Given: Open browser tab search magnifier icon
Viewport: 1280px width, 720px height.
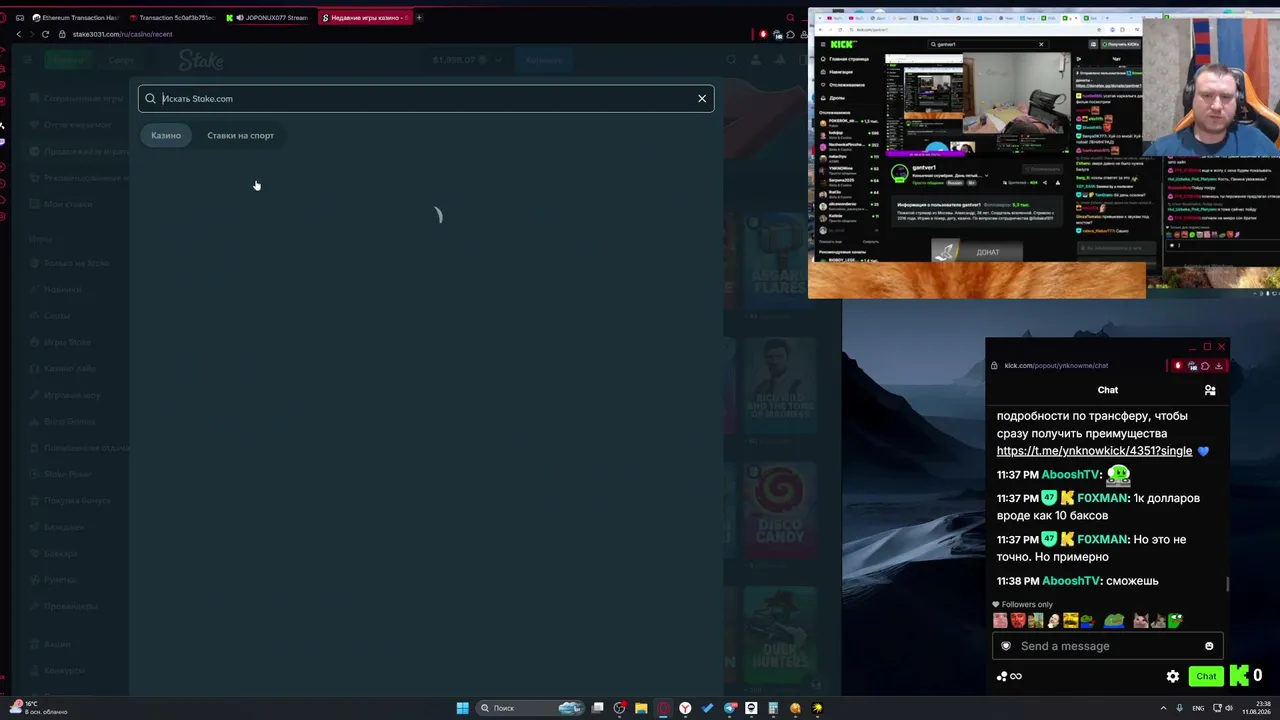Looking at the screenshot, I should pyautogui.click(x=790, y=17).
